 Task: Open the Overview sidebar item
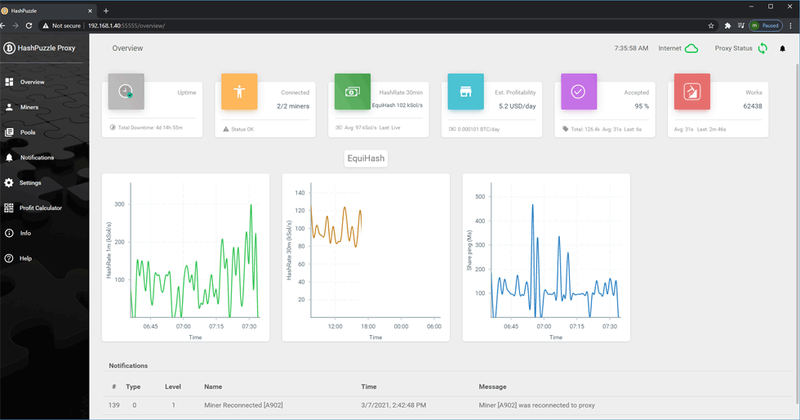32,82
